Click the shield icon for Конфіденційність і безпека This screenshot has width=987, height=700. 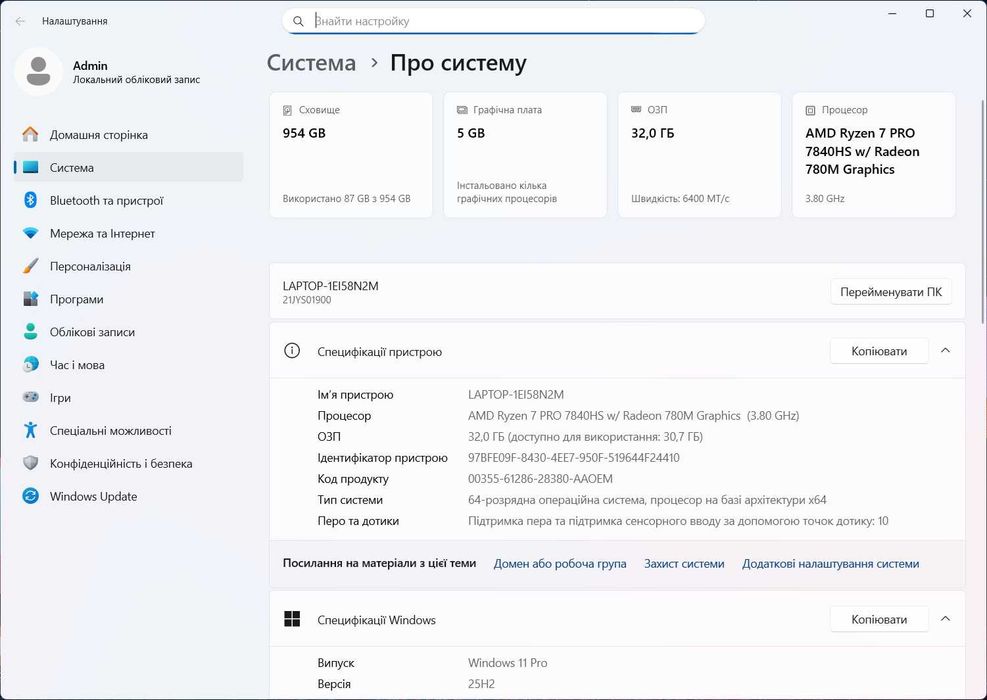click(x=30, y=463)
